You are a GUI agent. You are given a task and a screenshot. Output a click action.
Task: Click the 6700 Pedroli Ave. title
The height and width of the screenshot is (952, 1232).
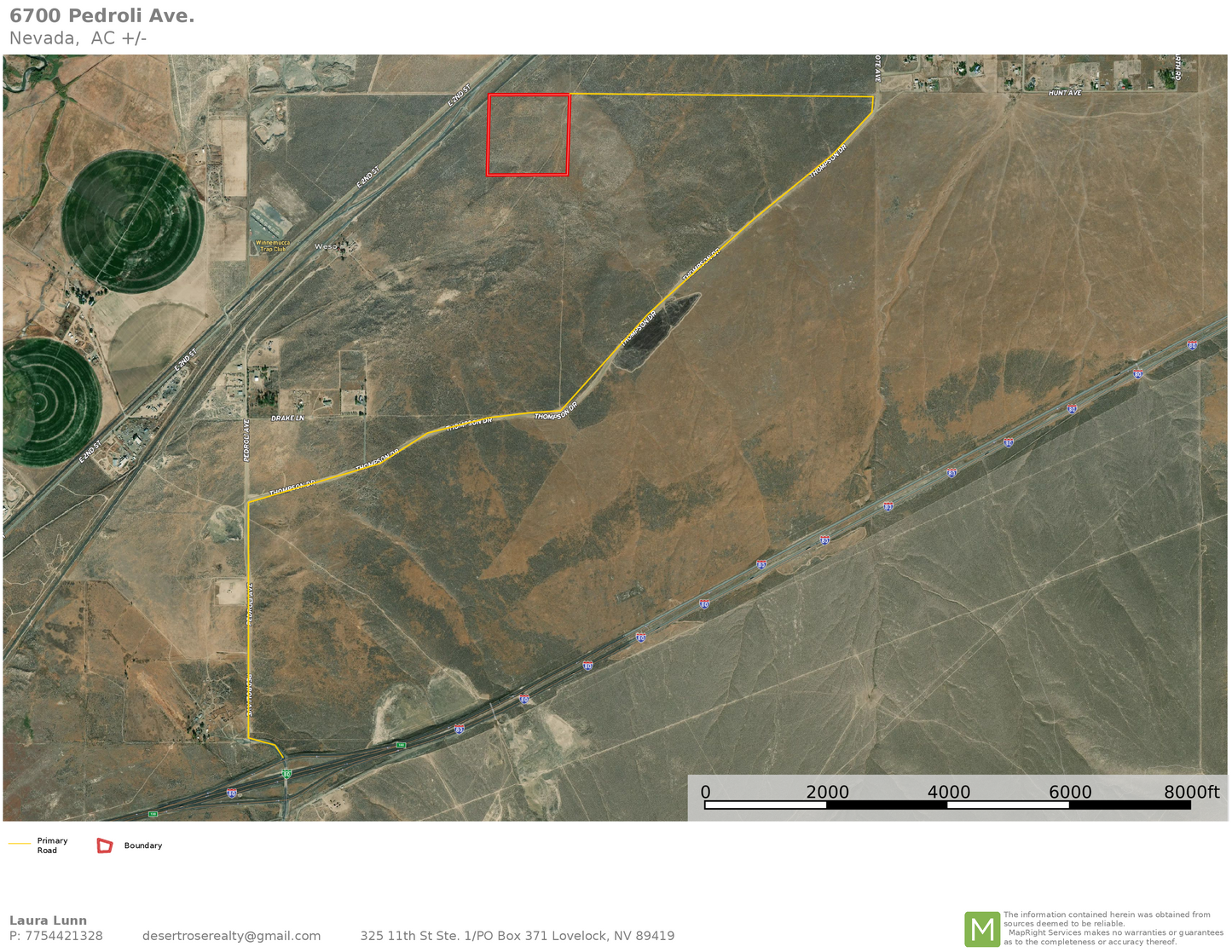click(101, 15)
